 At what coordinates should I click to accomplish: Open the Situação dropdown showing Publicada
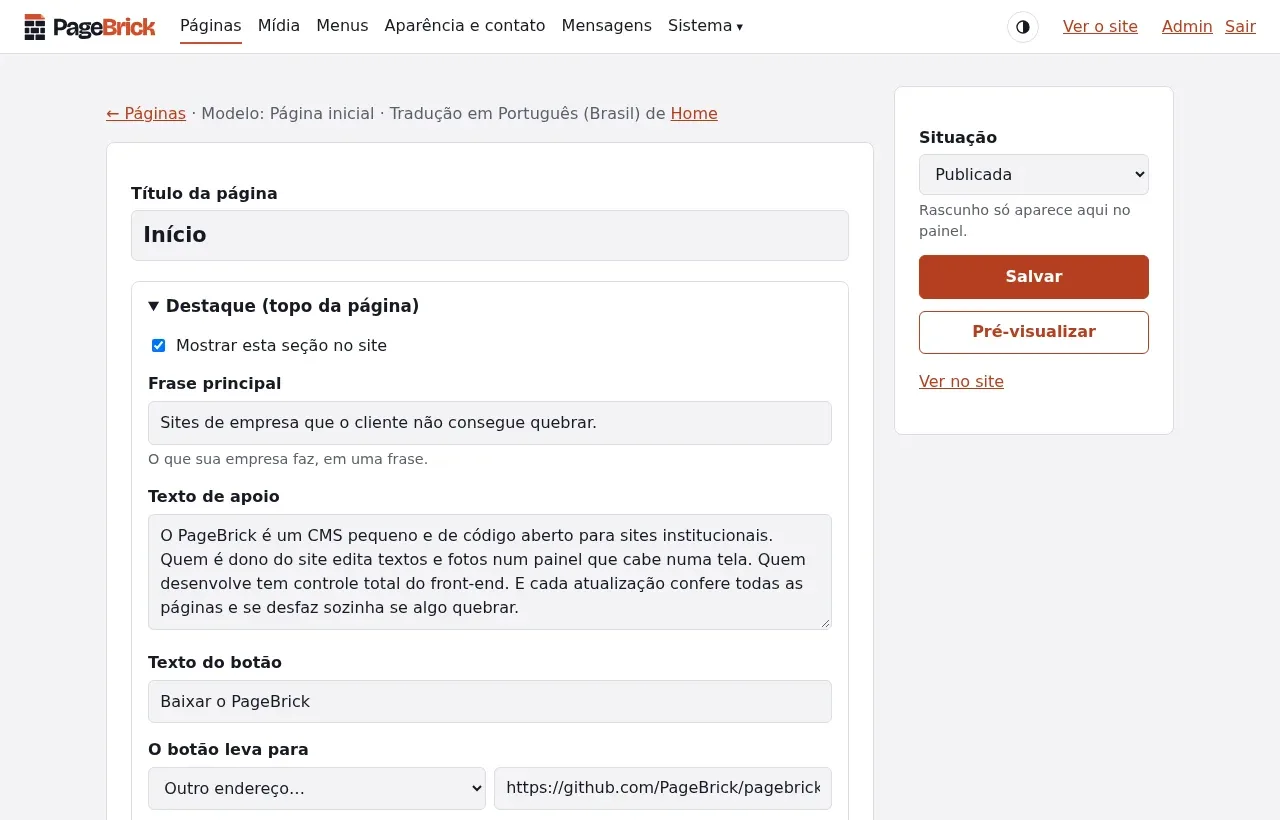1034,174
